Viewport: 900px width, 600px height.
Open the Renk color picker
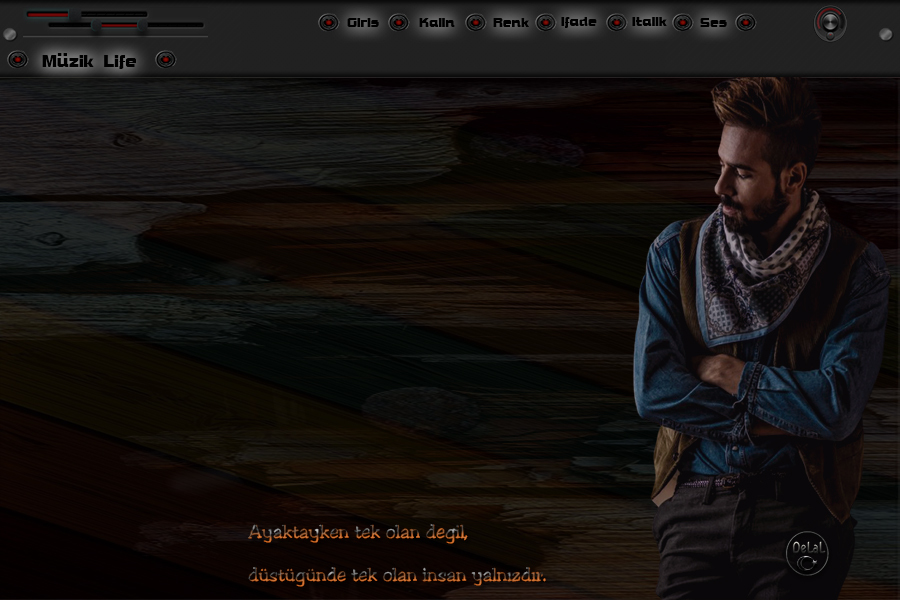click(x=510, y=23)
